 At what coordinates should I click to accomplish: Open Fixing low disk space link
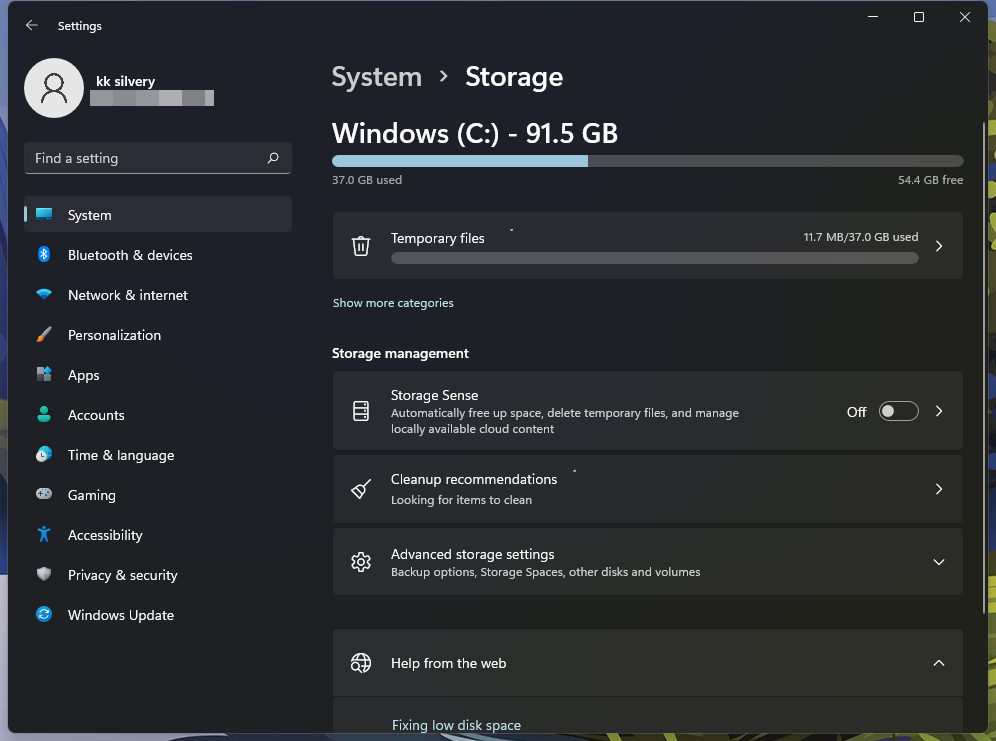pyautogui.click(x=456, y=725)
